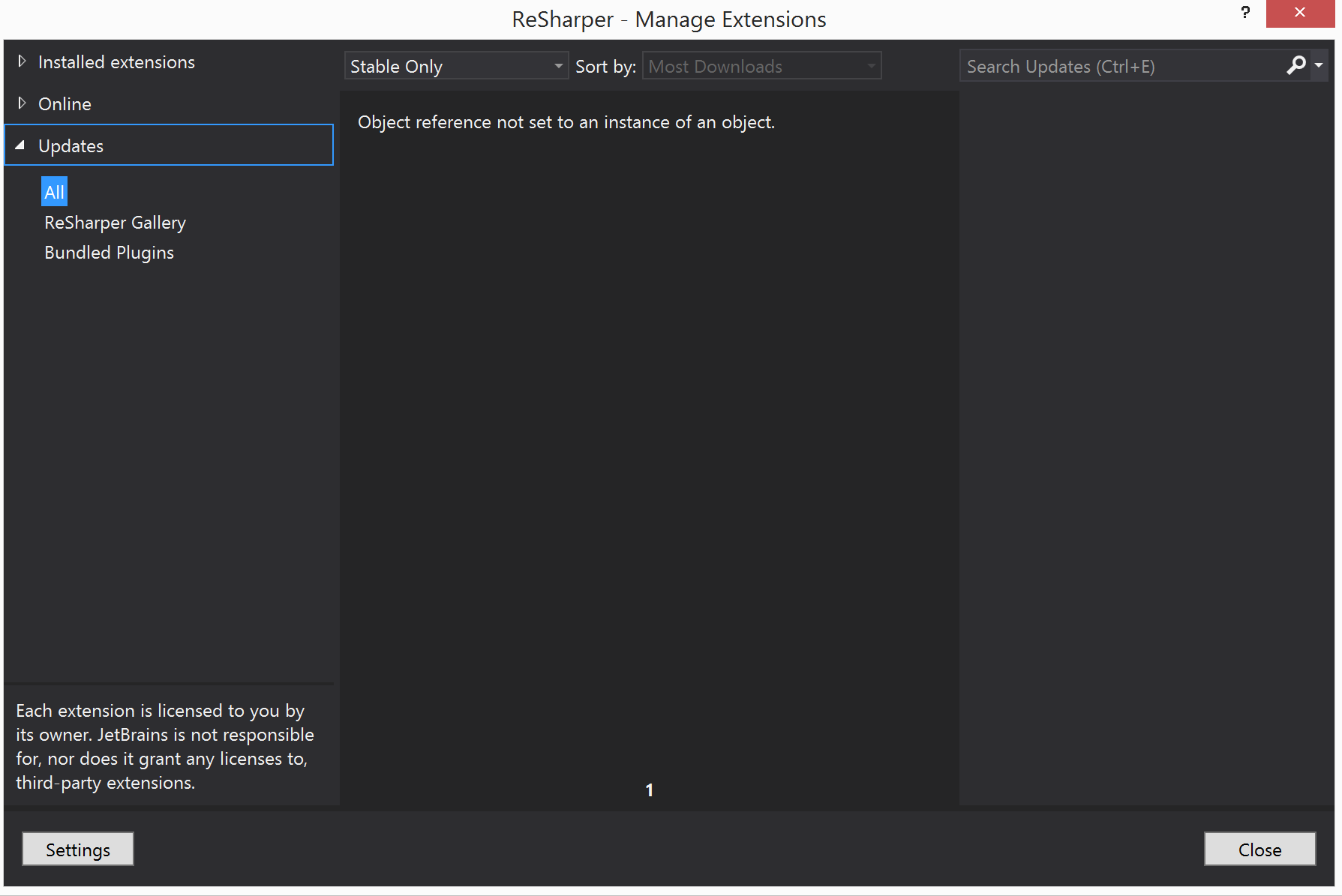Open the Settings button
Image resolution: width=1342 pixels, height=896 pixels.
[x=78, y=849]
